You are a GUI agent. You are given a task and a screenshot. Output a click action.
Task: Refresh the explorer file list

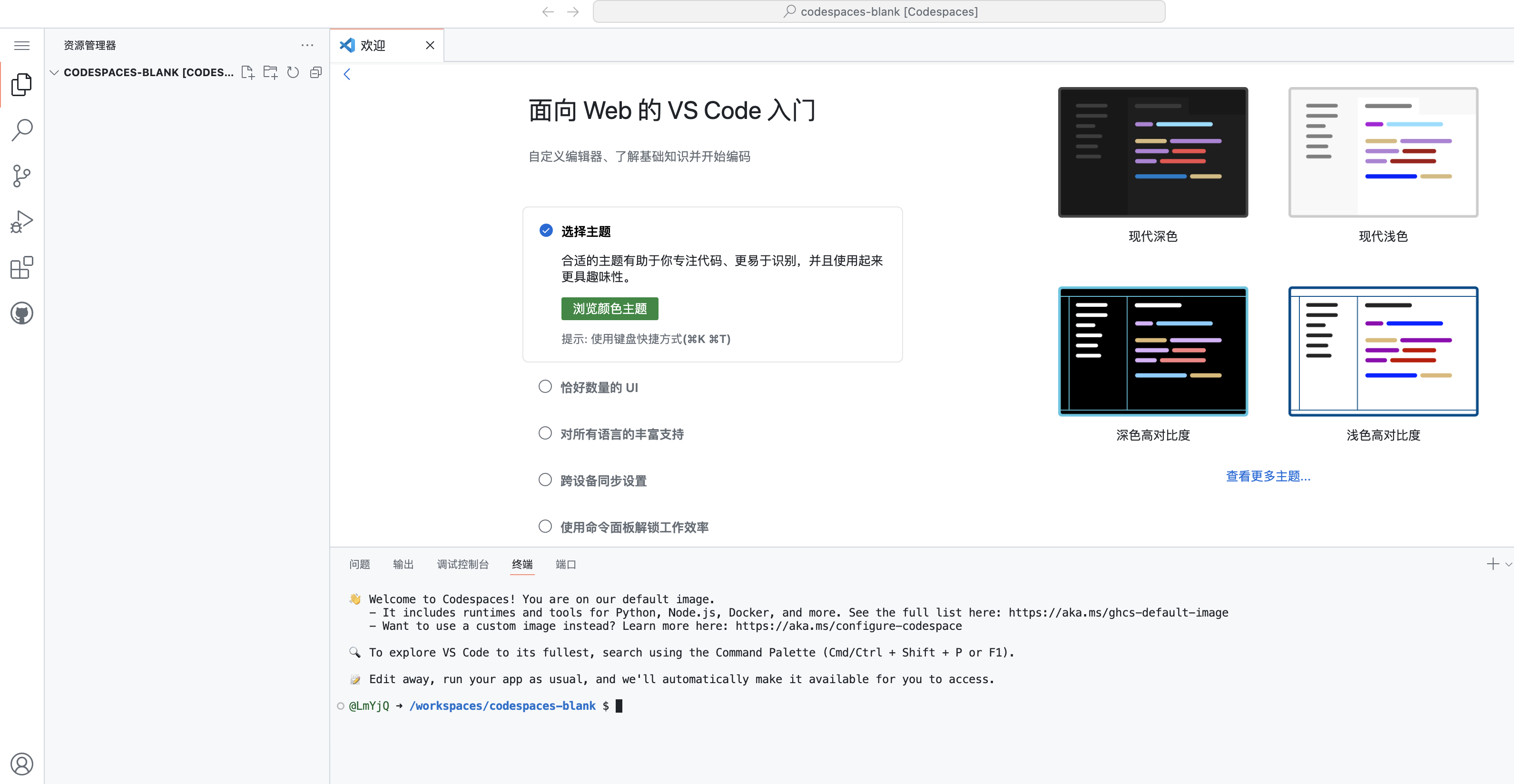coord(293,72)
